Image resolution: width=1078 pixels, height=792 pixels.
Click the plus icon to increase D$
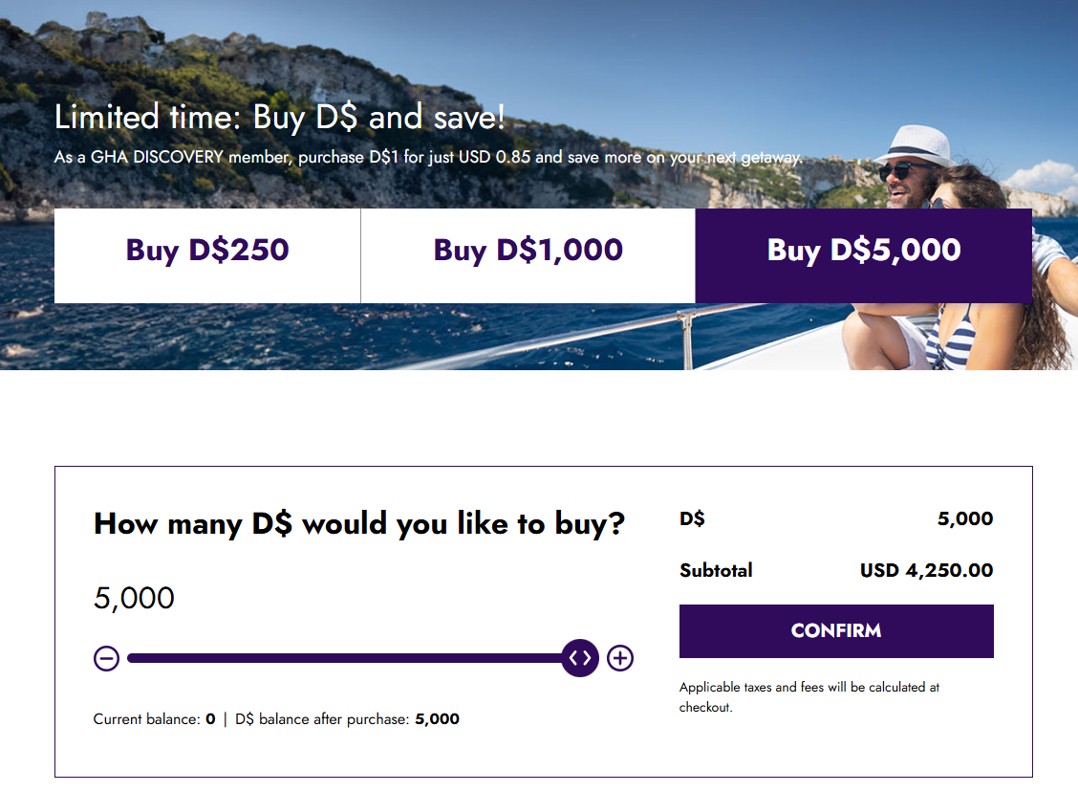[x=620, y=658]
